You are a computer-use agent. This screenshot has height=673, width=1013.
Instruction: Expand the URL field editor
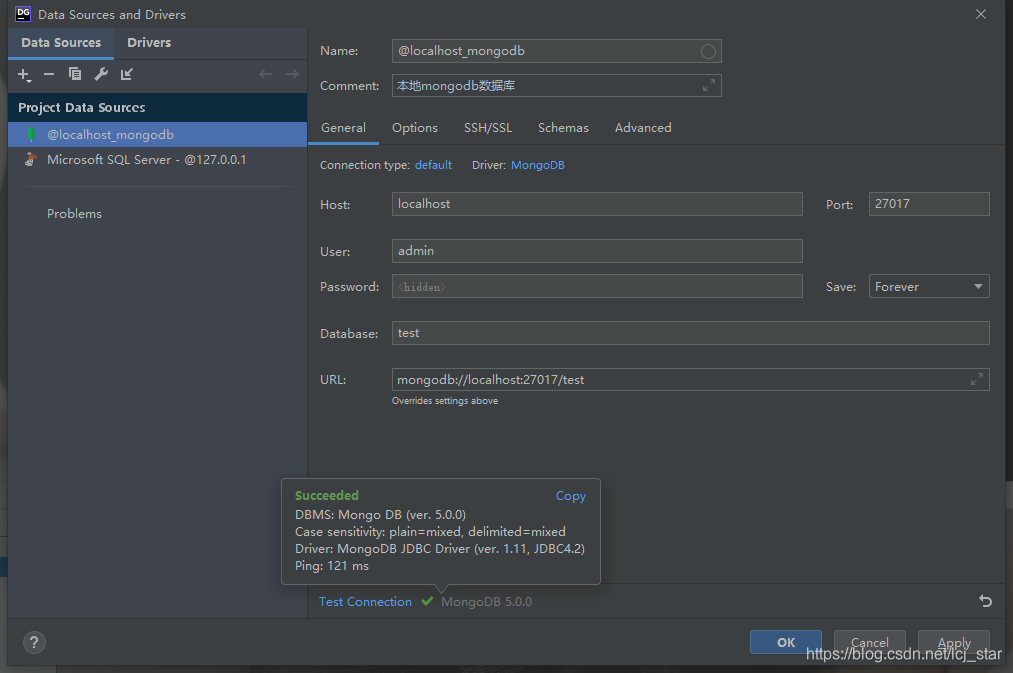[977, 379]
